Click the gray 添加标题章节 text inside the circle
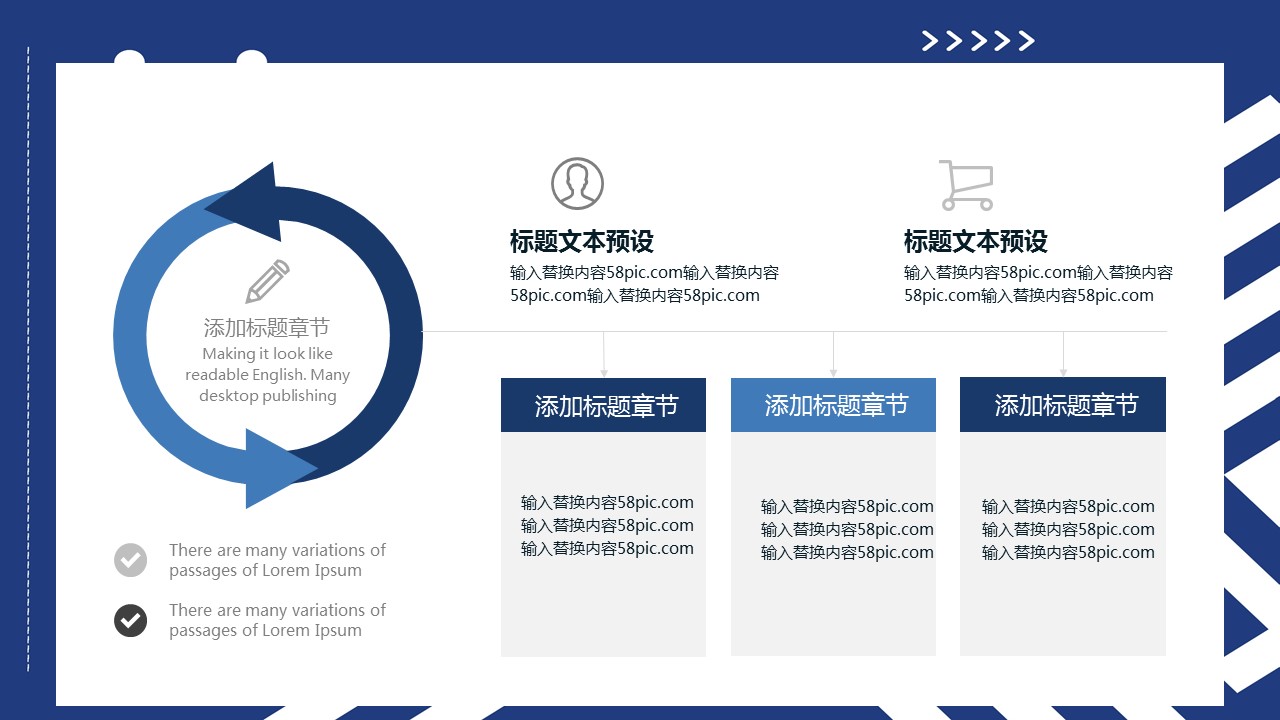Viewport: 1280px width, 720px height. coord(266,328)
